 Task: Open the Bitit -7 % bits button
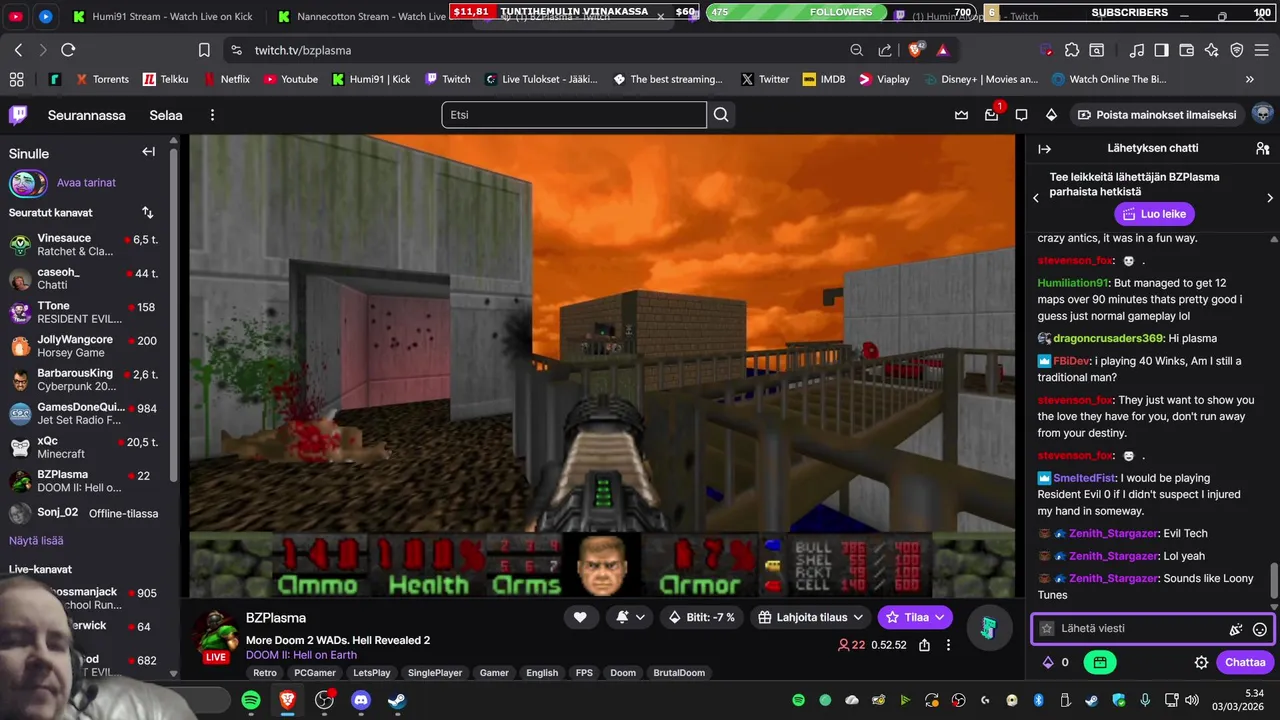[702, 618]
